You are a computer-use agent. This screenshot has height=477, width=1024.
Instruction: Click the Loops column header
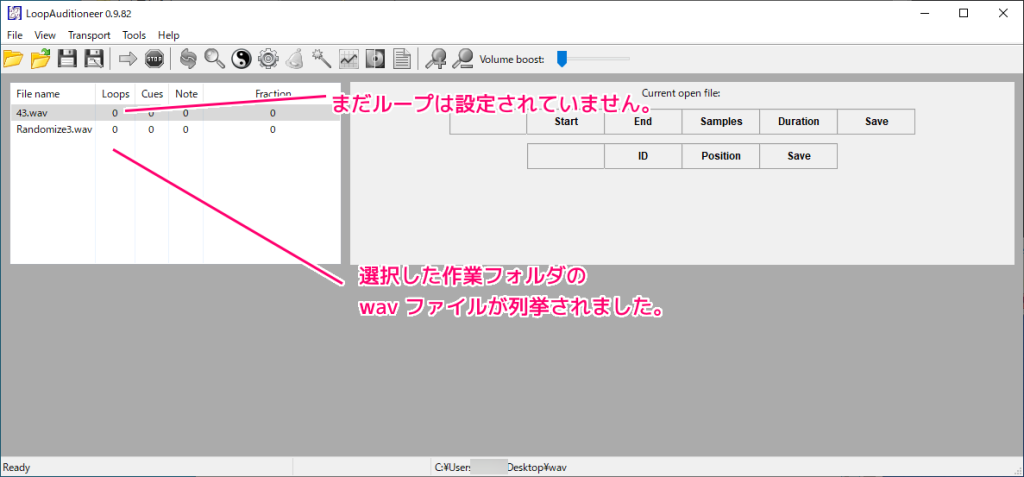116,94
